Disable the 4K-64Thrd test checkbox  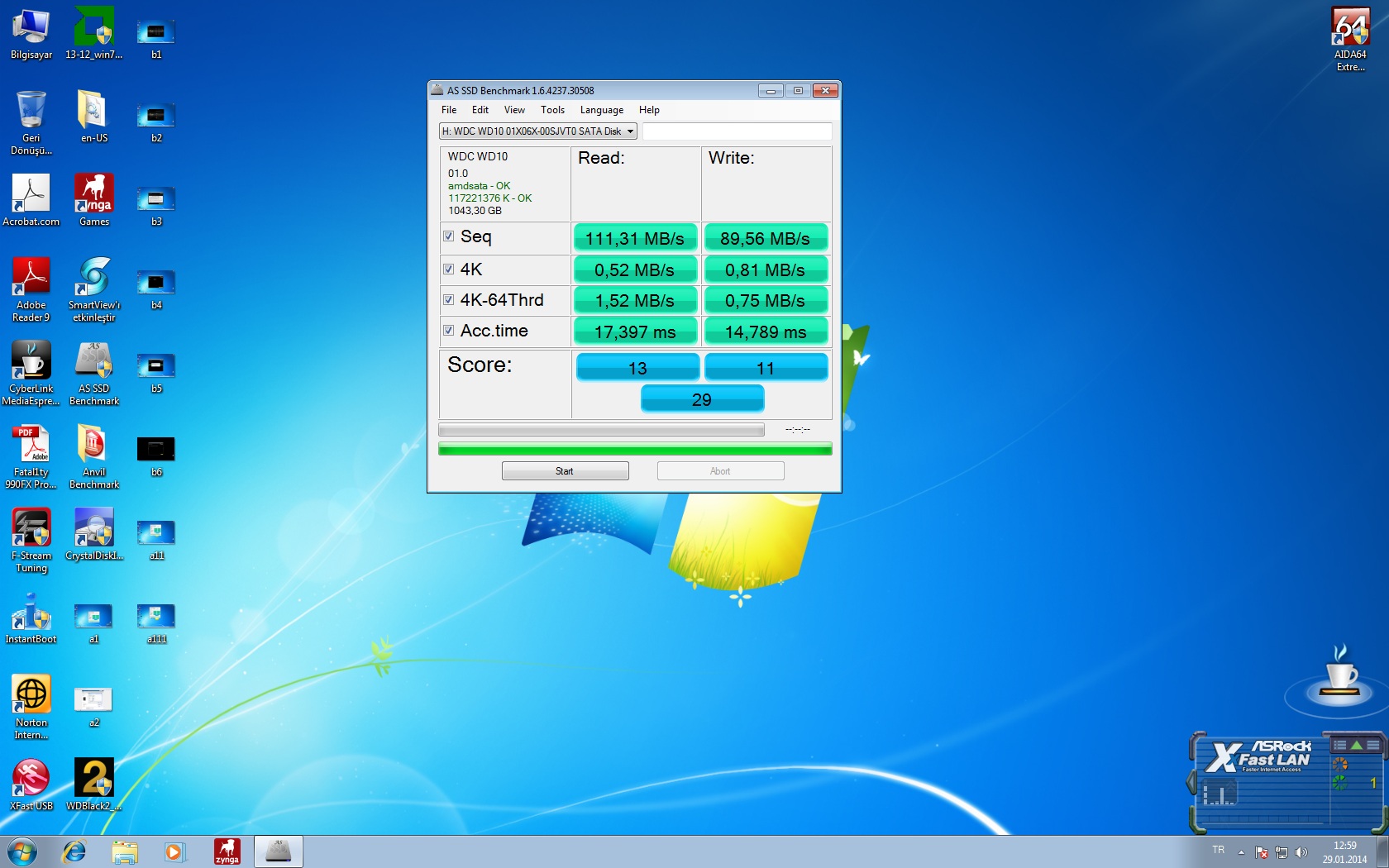click(x=448, y=300)
